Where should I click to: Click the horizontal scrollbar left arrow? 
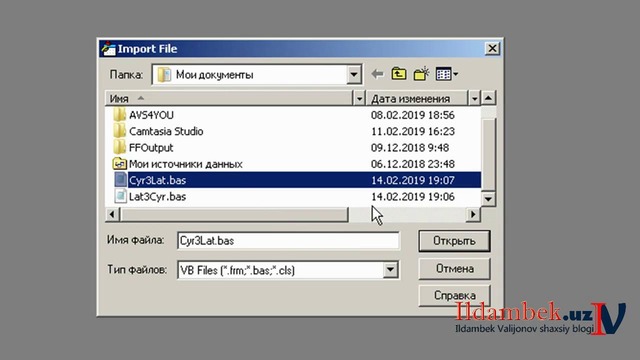[112, 214]
